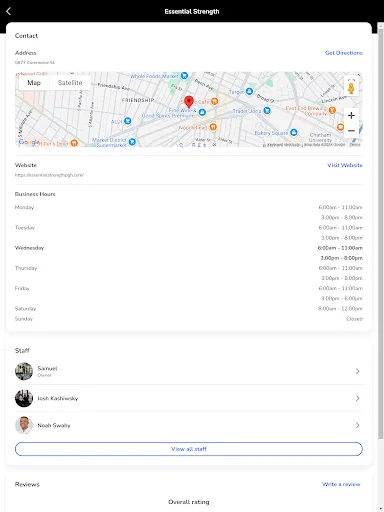Viewport: 384px width, 512px height.
Task: Click Fine Wine & Good Spirits icon
Action: (202, 113)
